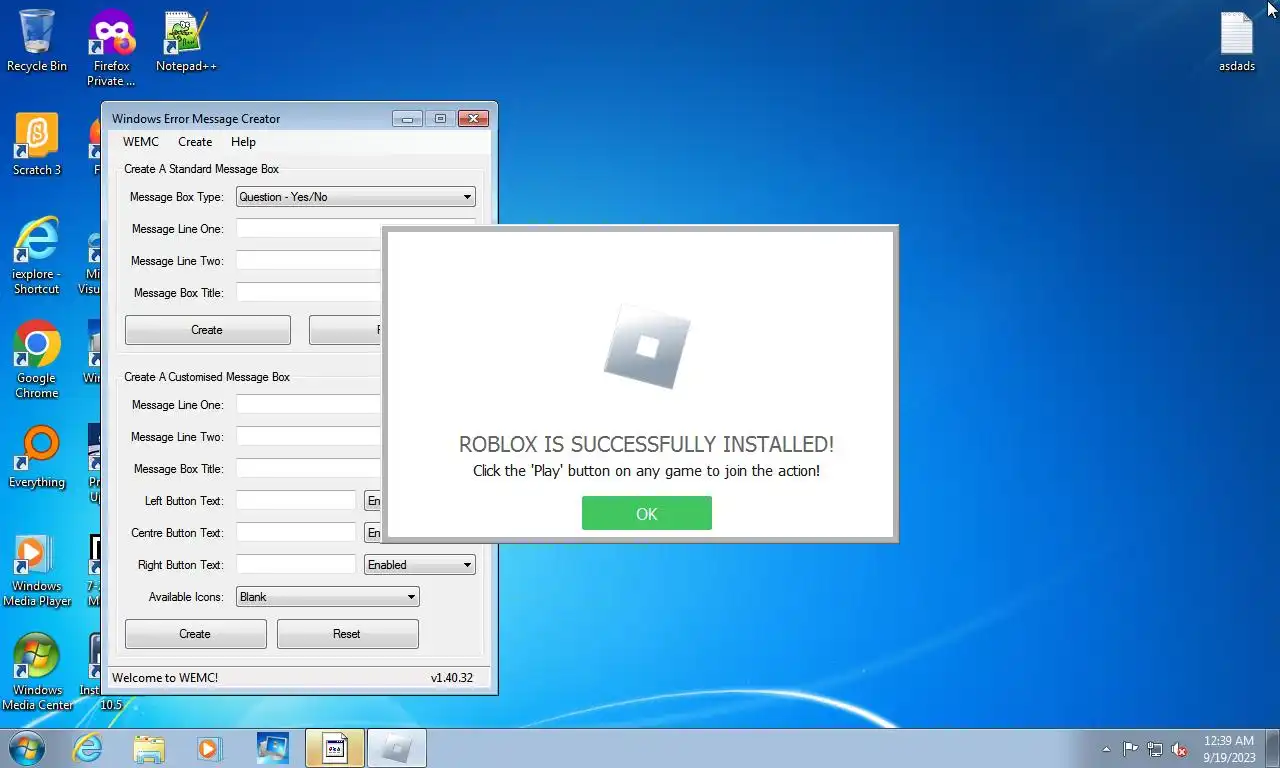Open the Action Center flag tray icon
Screen dimensions: 1280x768
click(1130, 749)
